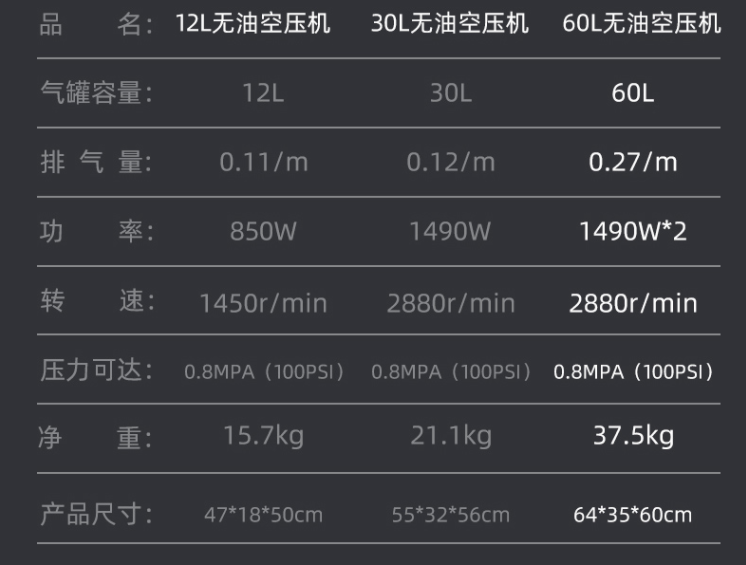746x565 pixels.
Task: Select the 64*35*60cm dimension value
Action: (633, 515)
